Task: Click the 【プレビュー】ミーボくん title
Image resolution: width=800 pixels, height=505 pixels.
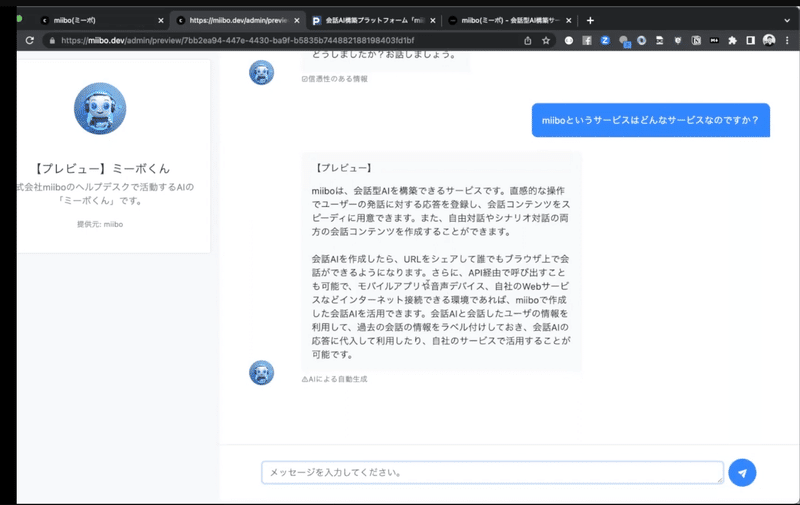Action: pyautogui.click(x=100, y=168)
